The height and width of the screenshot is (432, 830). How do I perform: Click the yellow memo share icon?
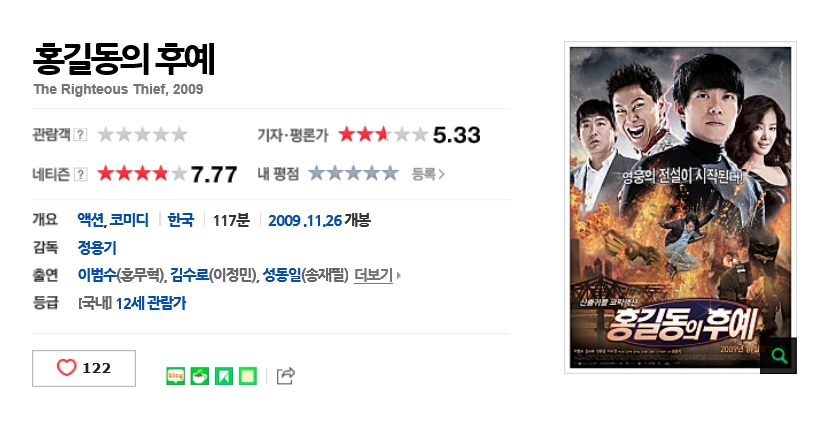click(248, 376)
